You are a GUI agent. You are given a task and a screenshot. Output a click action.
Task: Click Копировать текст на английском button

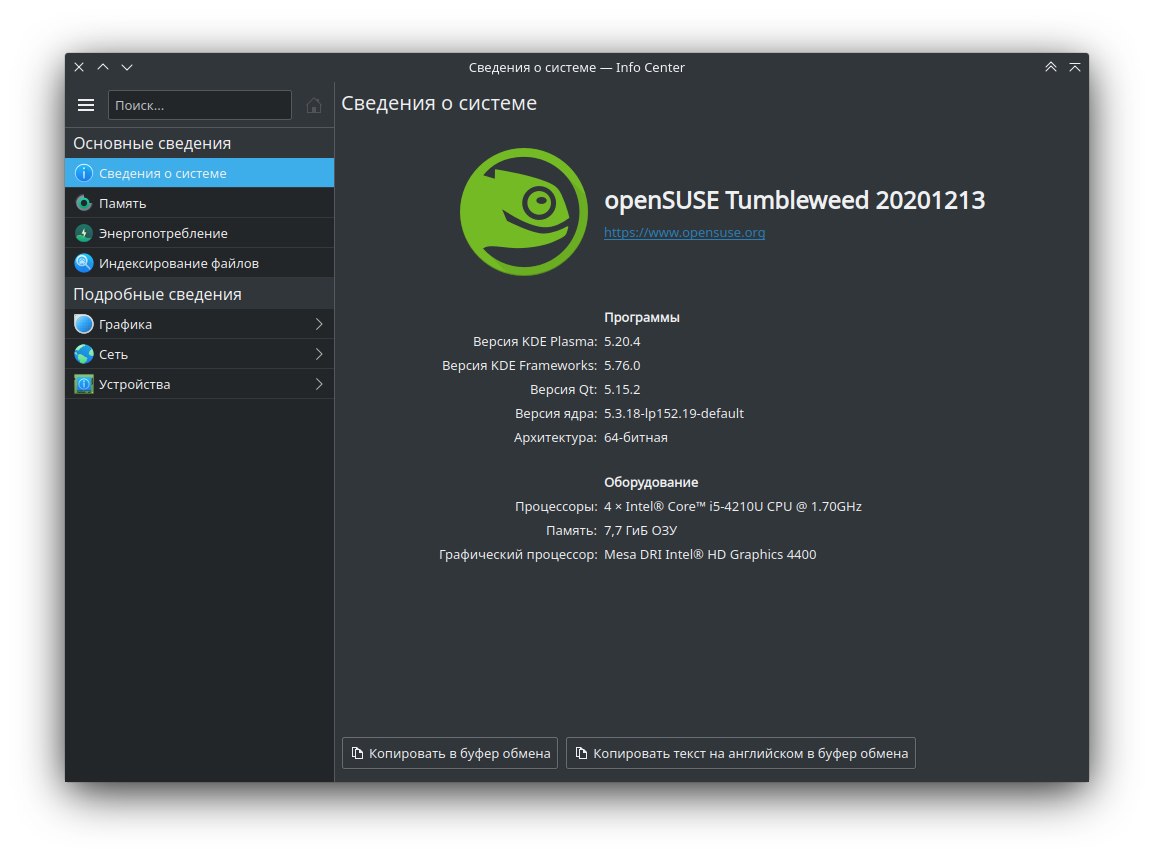(740, 753)
